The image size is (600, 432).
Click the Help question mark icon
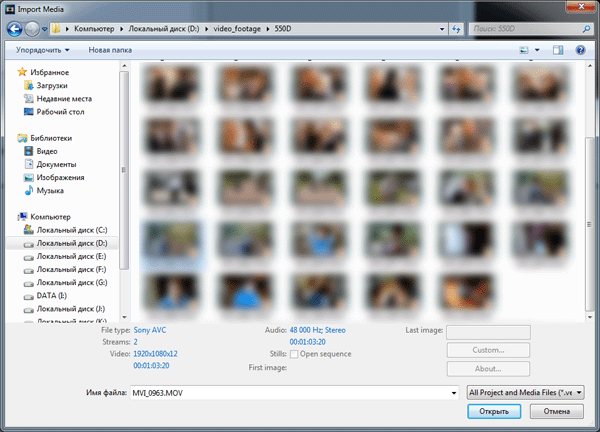[x=580, y=49]
